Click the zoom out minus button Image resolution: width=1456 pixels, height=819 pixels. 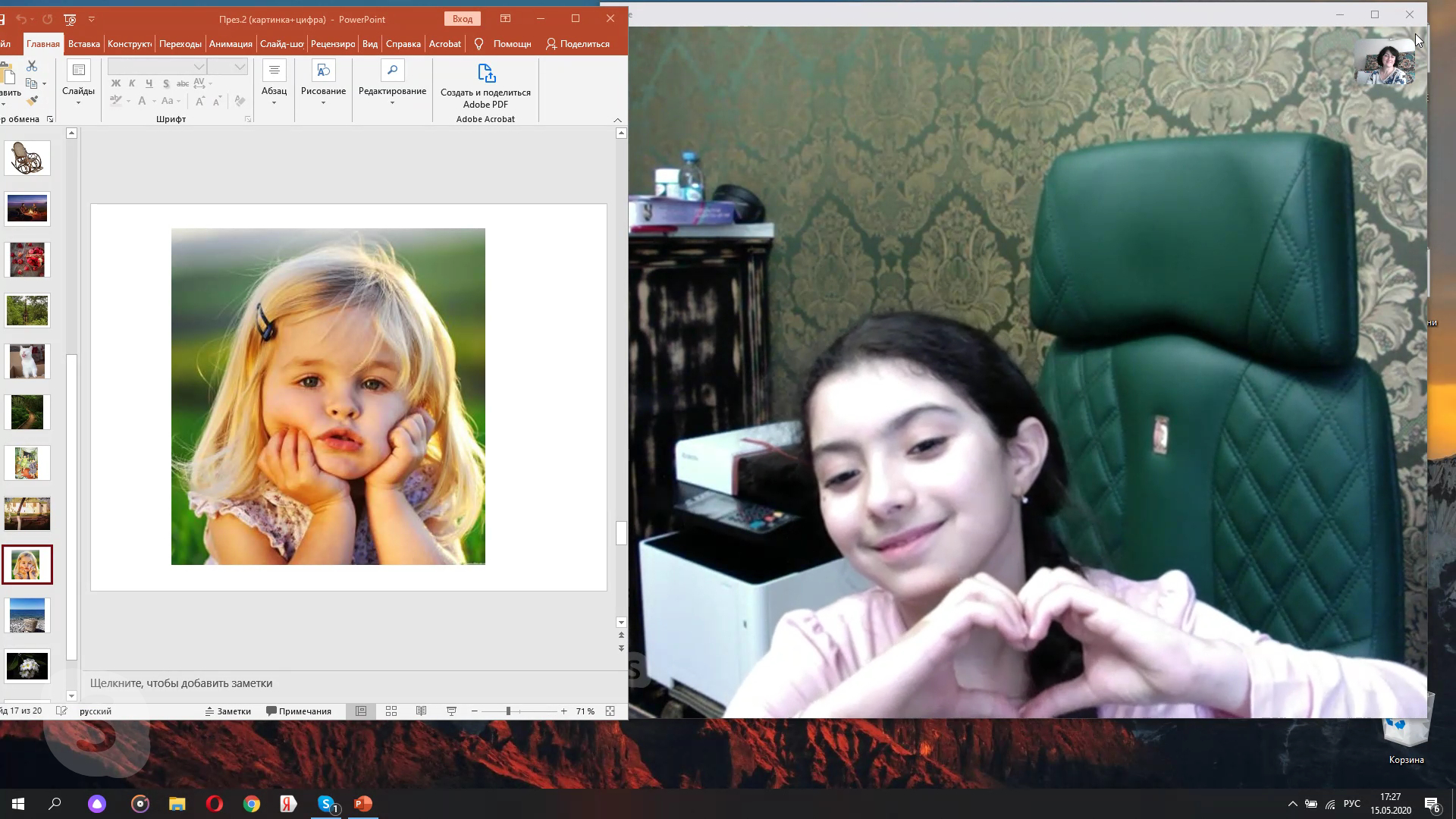click(x=475, y=711)
